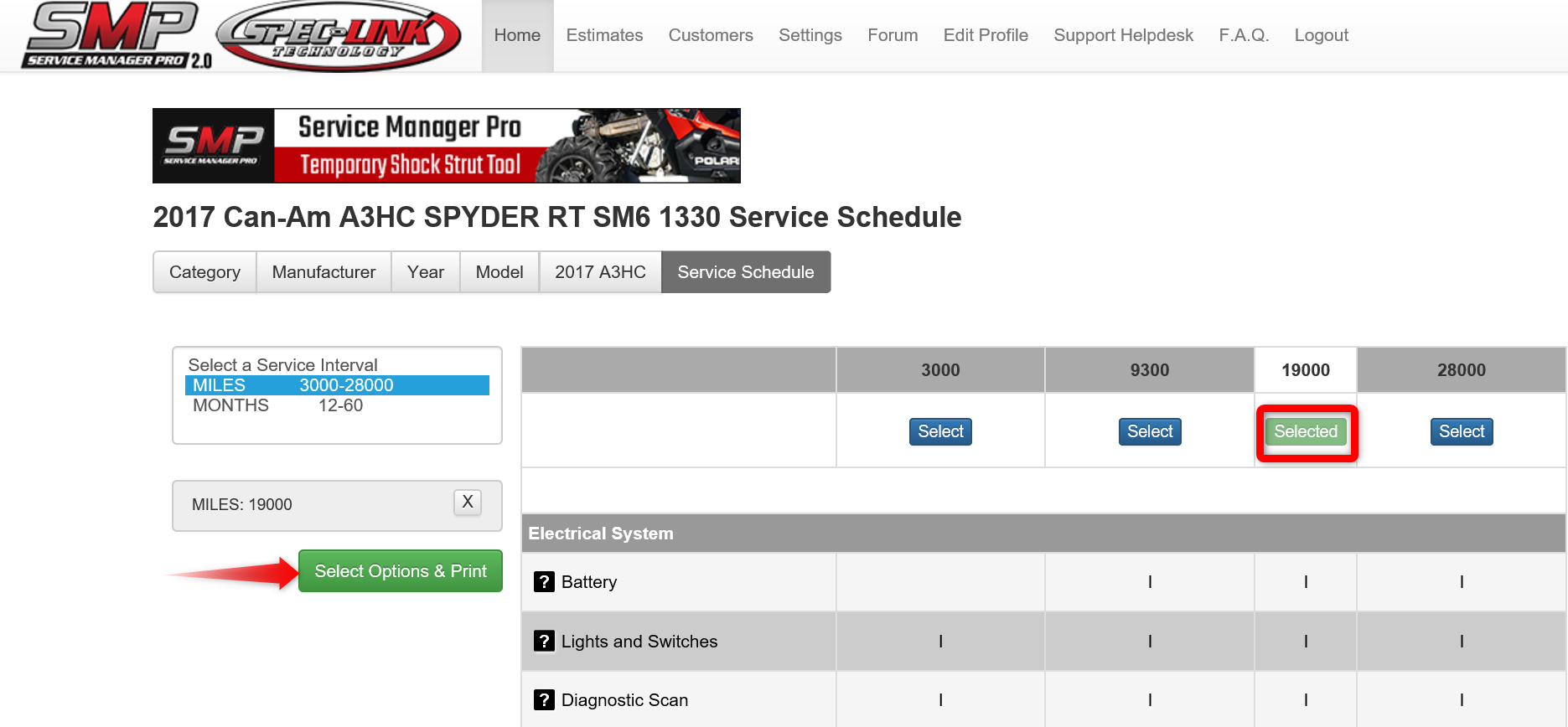Screen dimensions: 1568x727
Task: Click the Lights and Switches label
Action: coord(639,642)
